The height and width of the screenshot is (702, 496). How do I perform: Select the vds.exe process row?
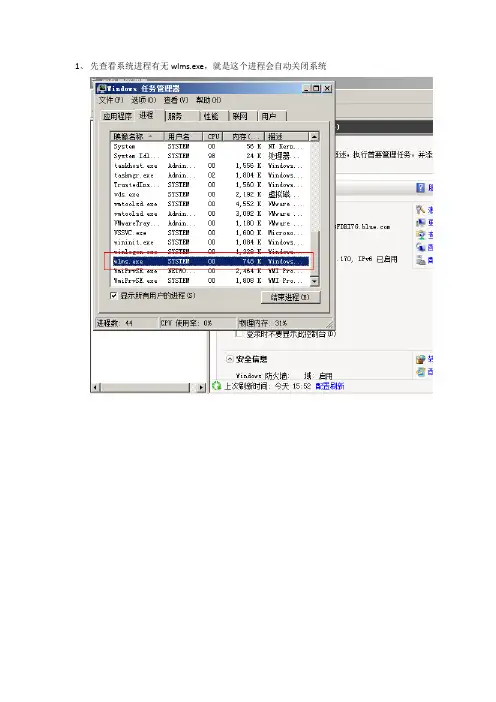(210, 194)
